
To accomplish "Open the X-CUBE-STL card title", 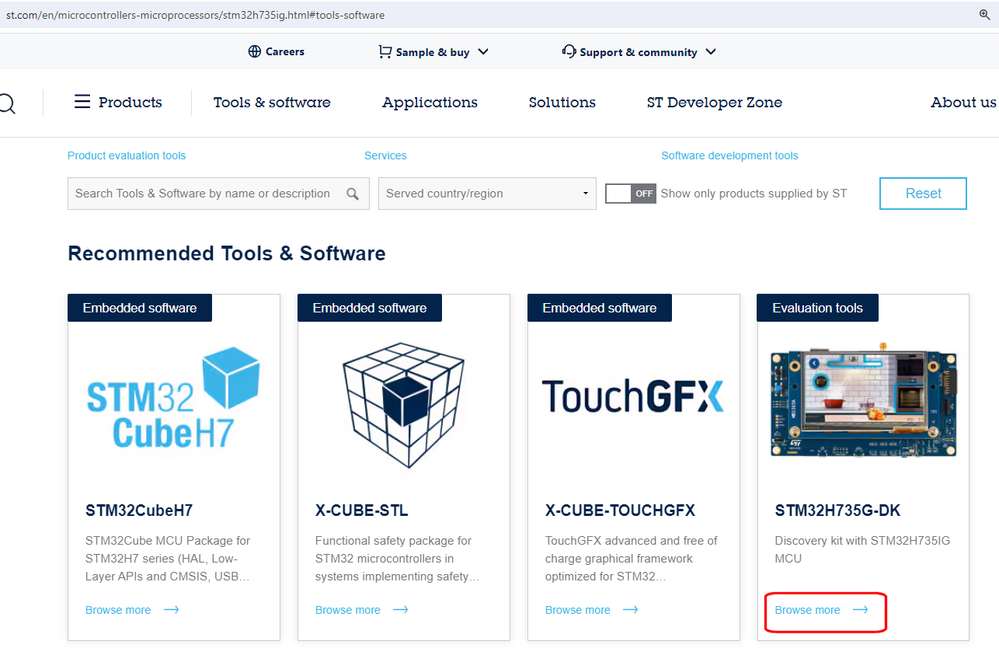I will pos(361,511).
